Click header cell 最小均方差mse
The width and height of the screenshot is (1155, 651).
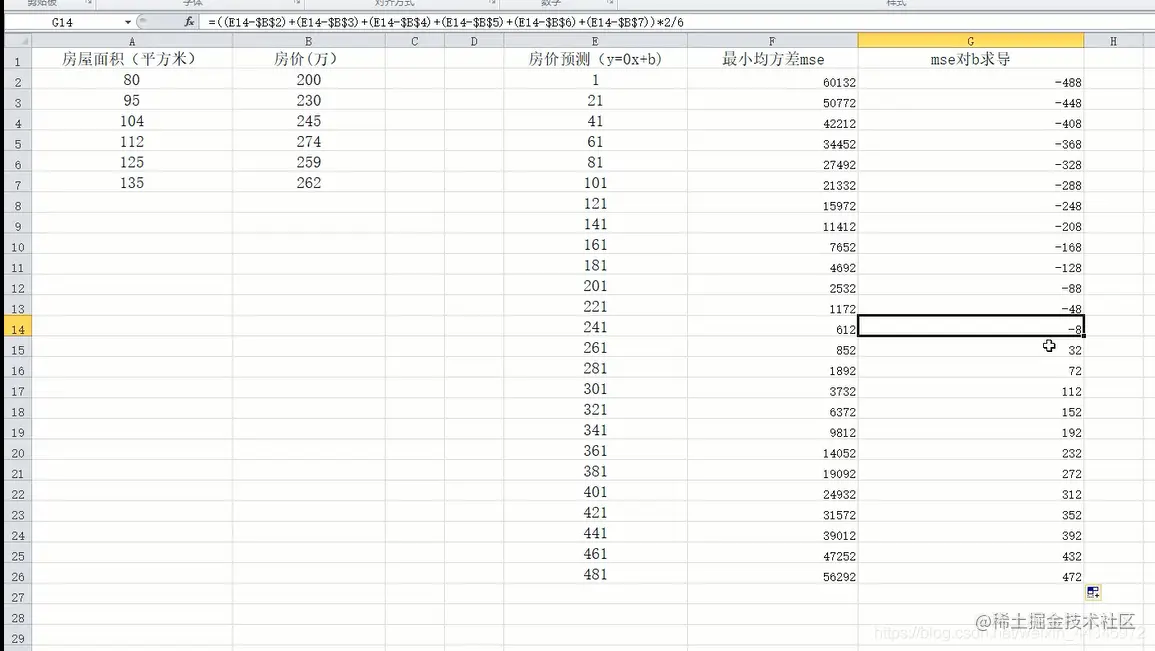[772, 59]
